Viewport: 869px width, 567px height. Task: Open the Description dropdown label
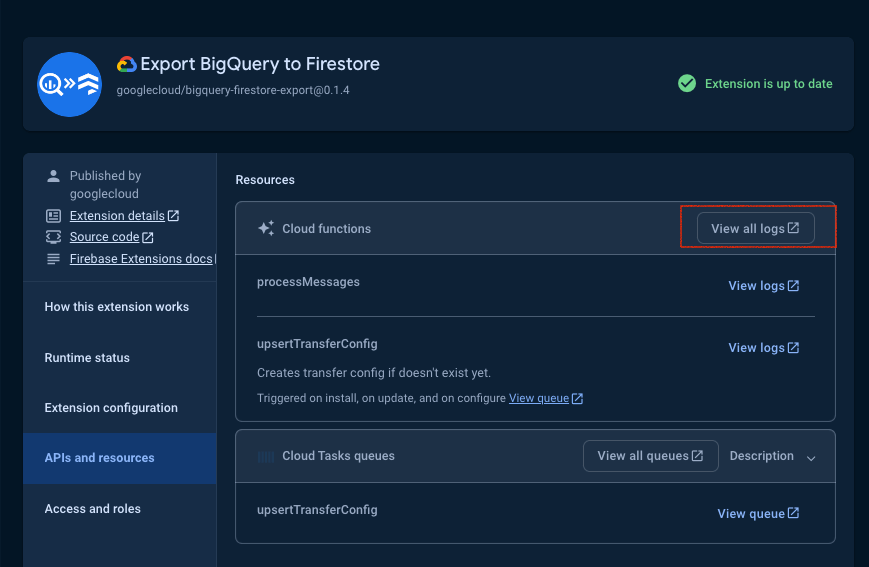pos(761,456)
